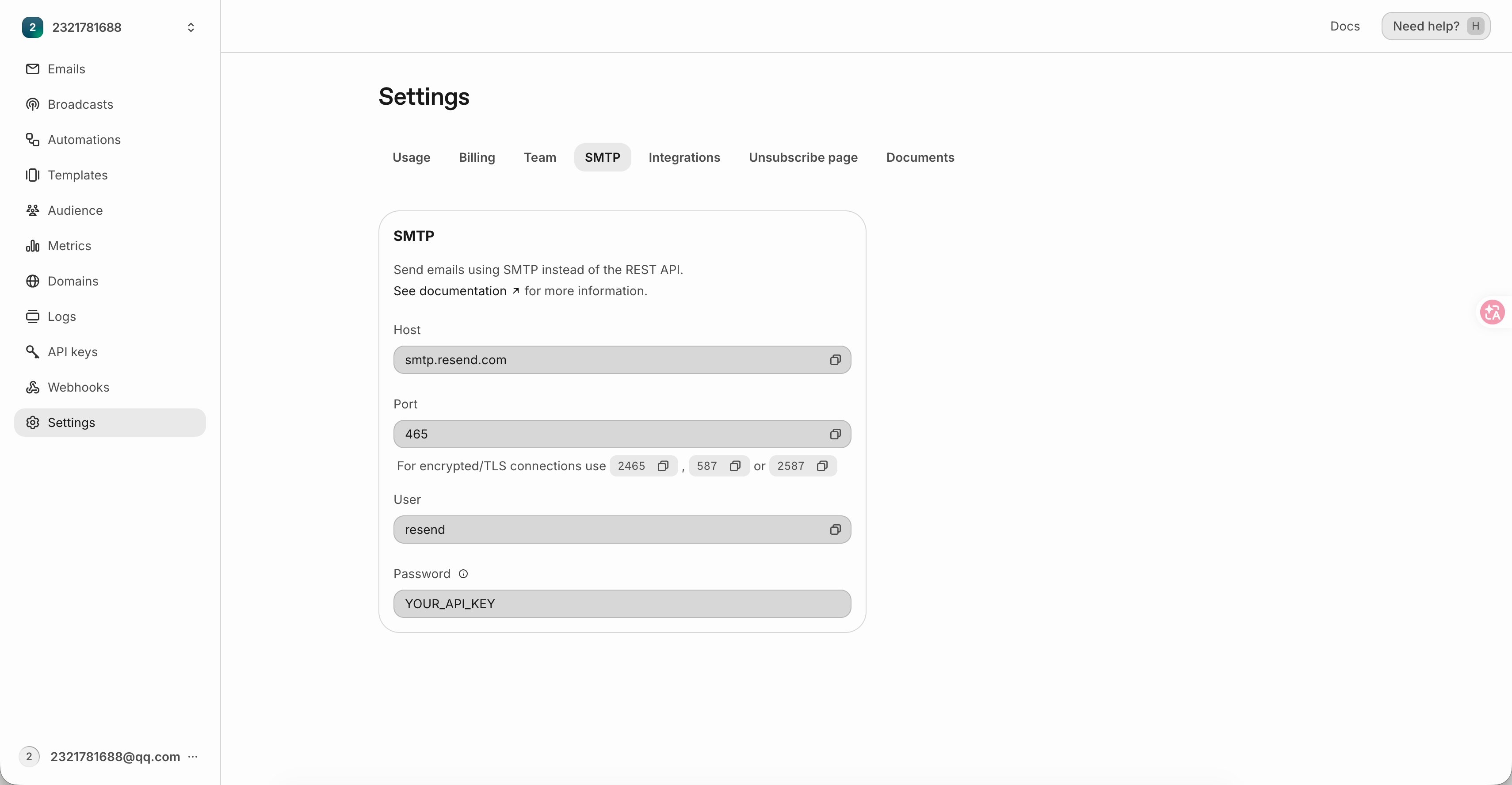Copy the 587 port number
This screenshot has height=785, width=1512.
[735, 466]
